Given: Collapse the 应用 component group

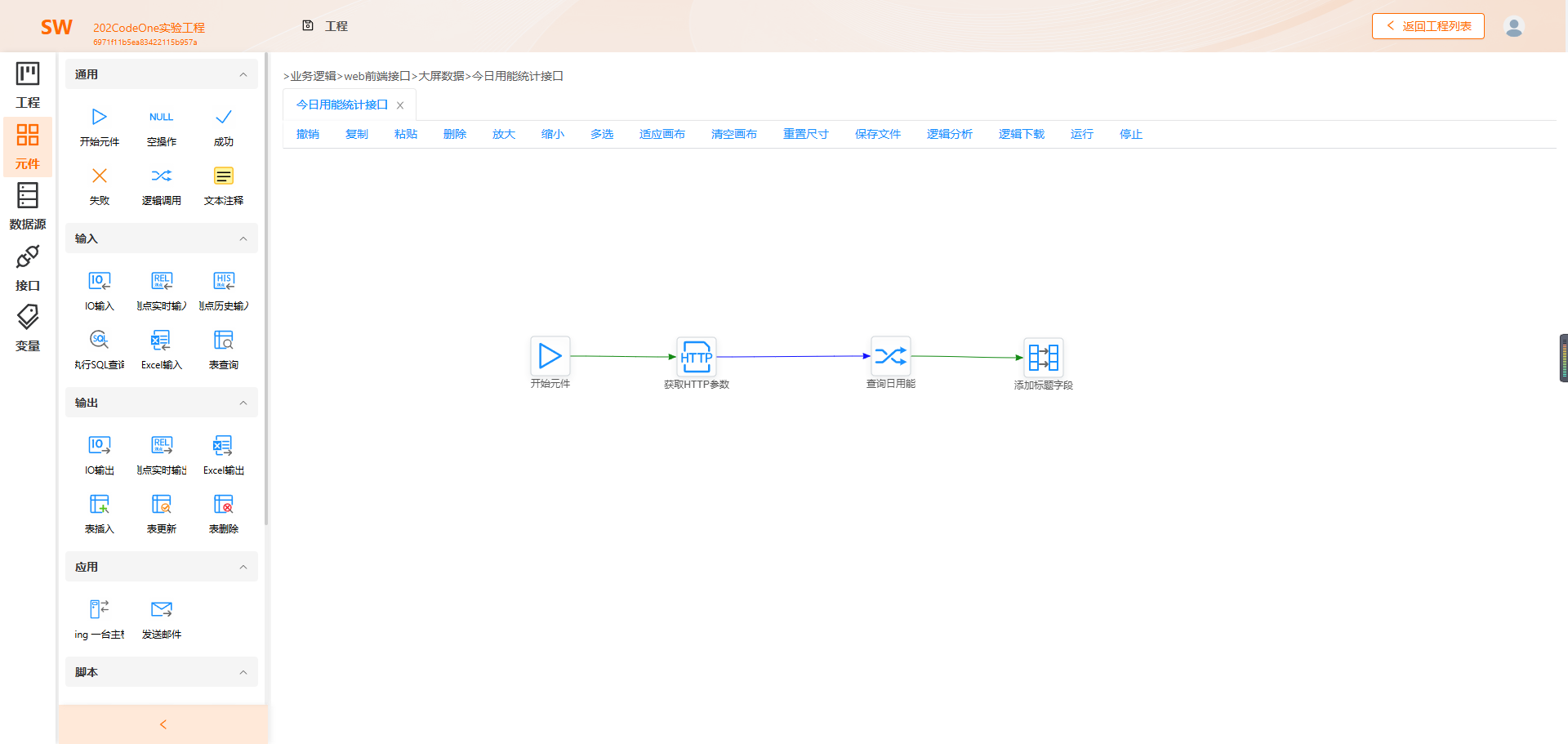Looking at the screenshot, I should click(243, 567).
